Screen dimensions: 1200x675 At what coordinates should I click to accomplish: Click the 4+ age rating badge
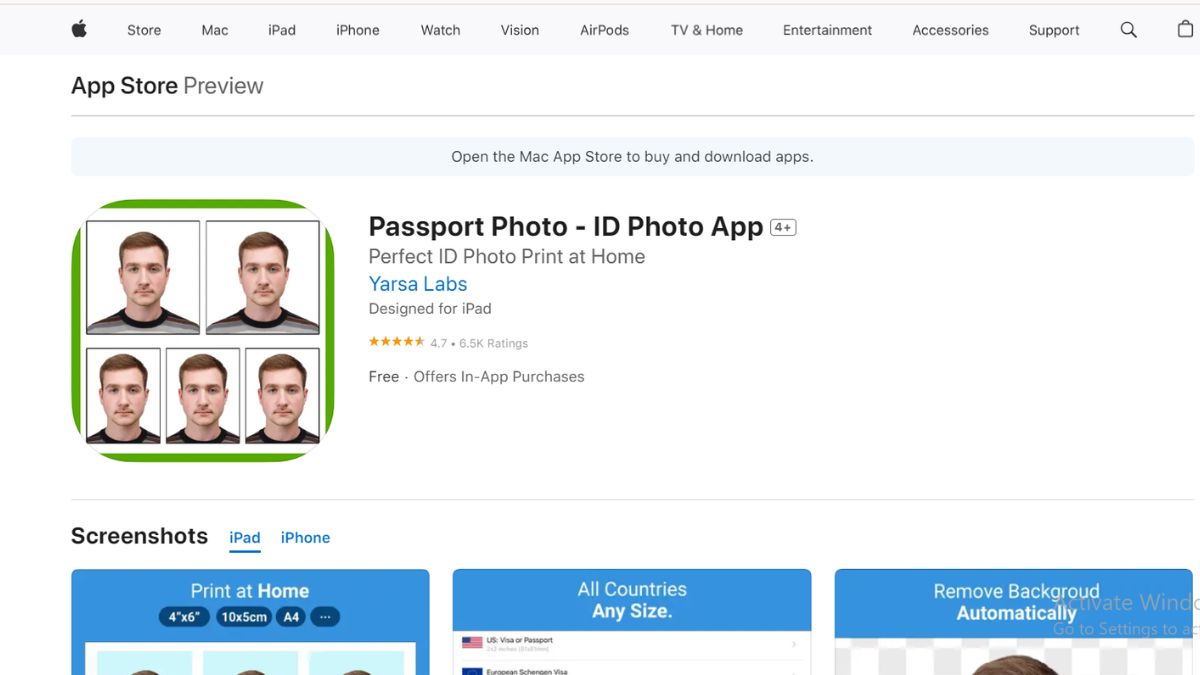click(781, 226)
